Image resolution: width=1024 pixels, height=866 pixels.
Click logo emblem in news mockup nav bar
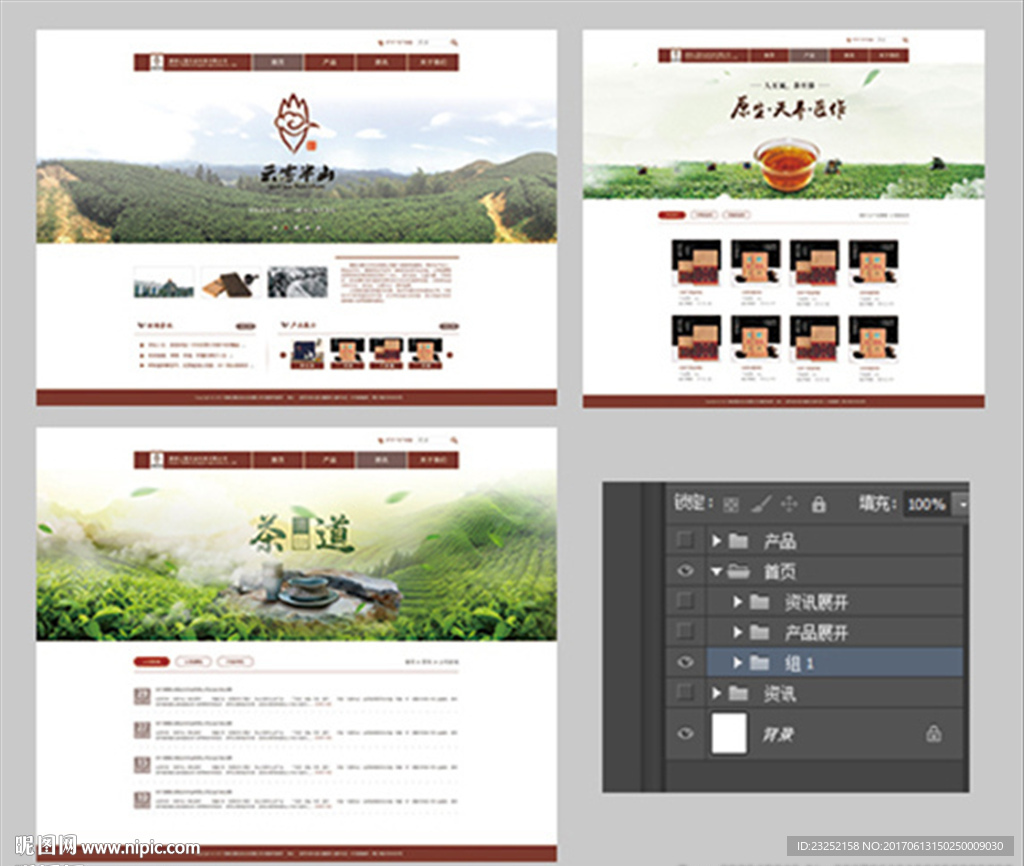pyautogui.click(x=156, y=460)
